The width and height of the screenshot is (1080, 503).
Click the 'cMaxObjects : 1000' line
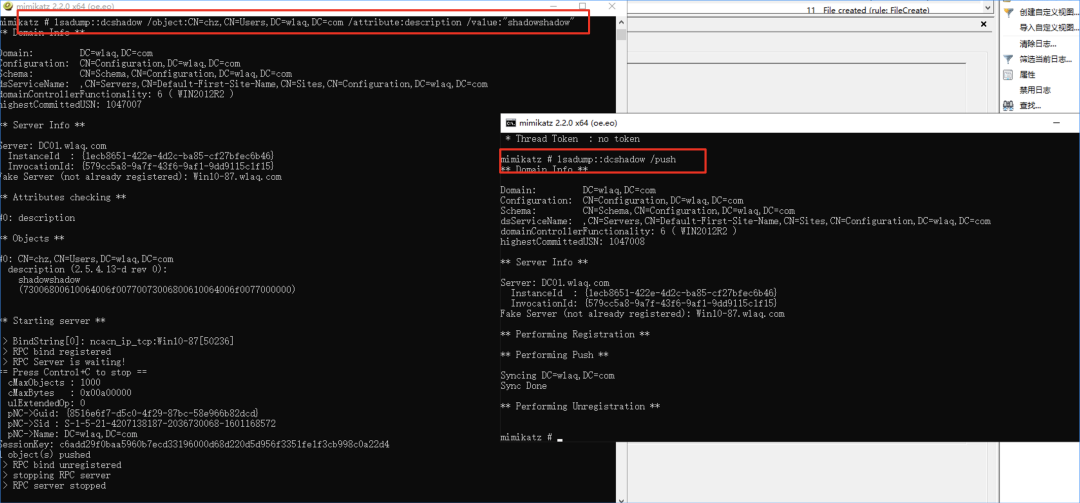click(54, 382)
